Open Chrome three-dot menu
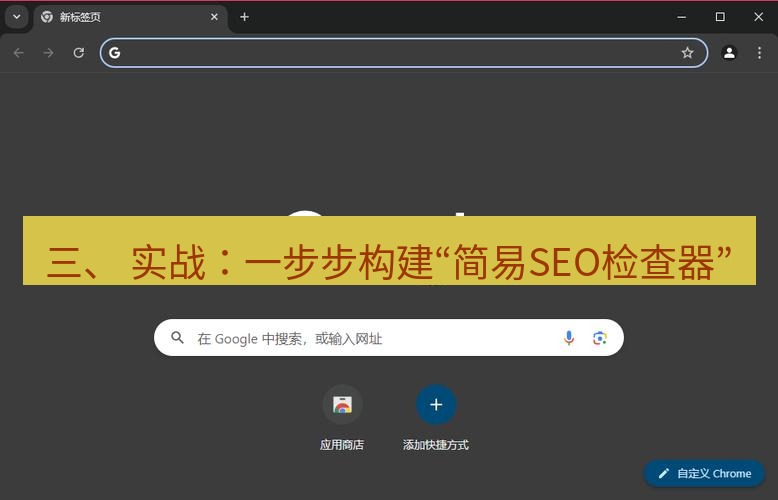The height and width of the screenshot is (500, 778). [759, 53]
